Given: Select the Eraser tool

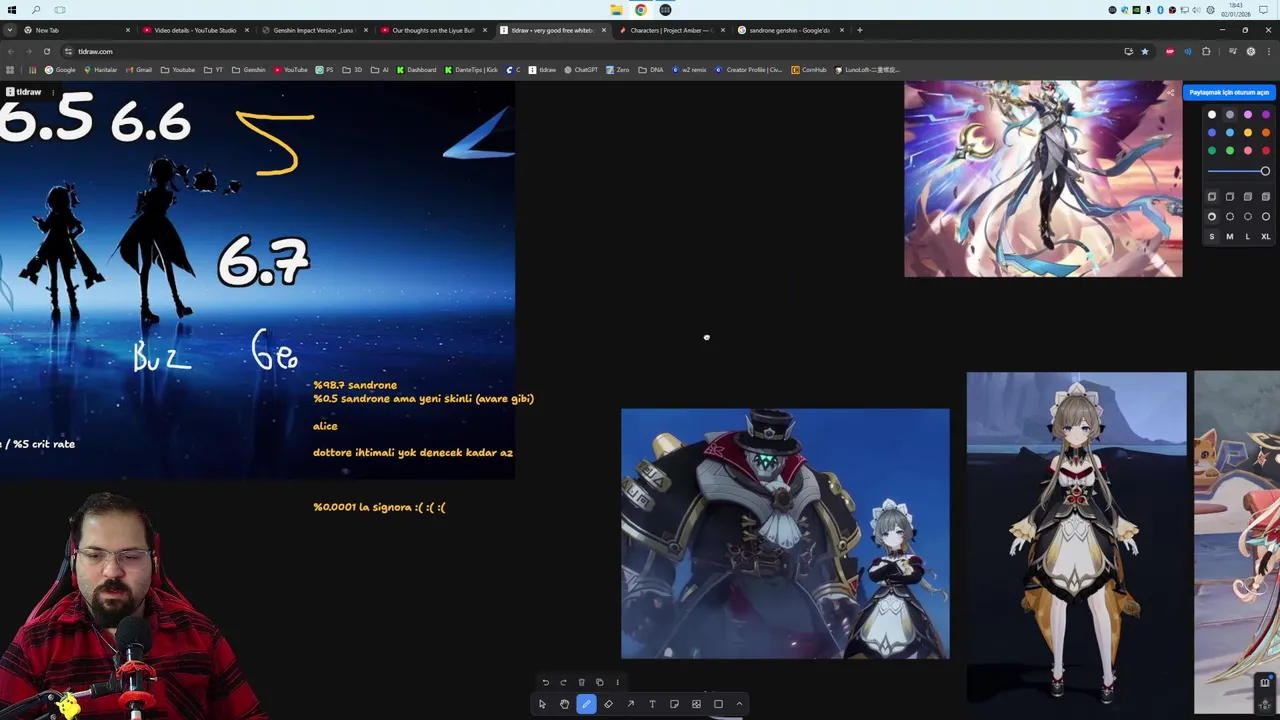Looking at the screenshot, I should pos(608,704).
